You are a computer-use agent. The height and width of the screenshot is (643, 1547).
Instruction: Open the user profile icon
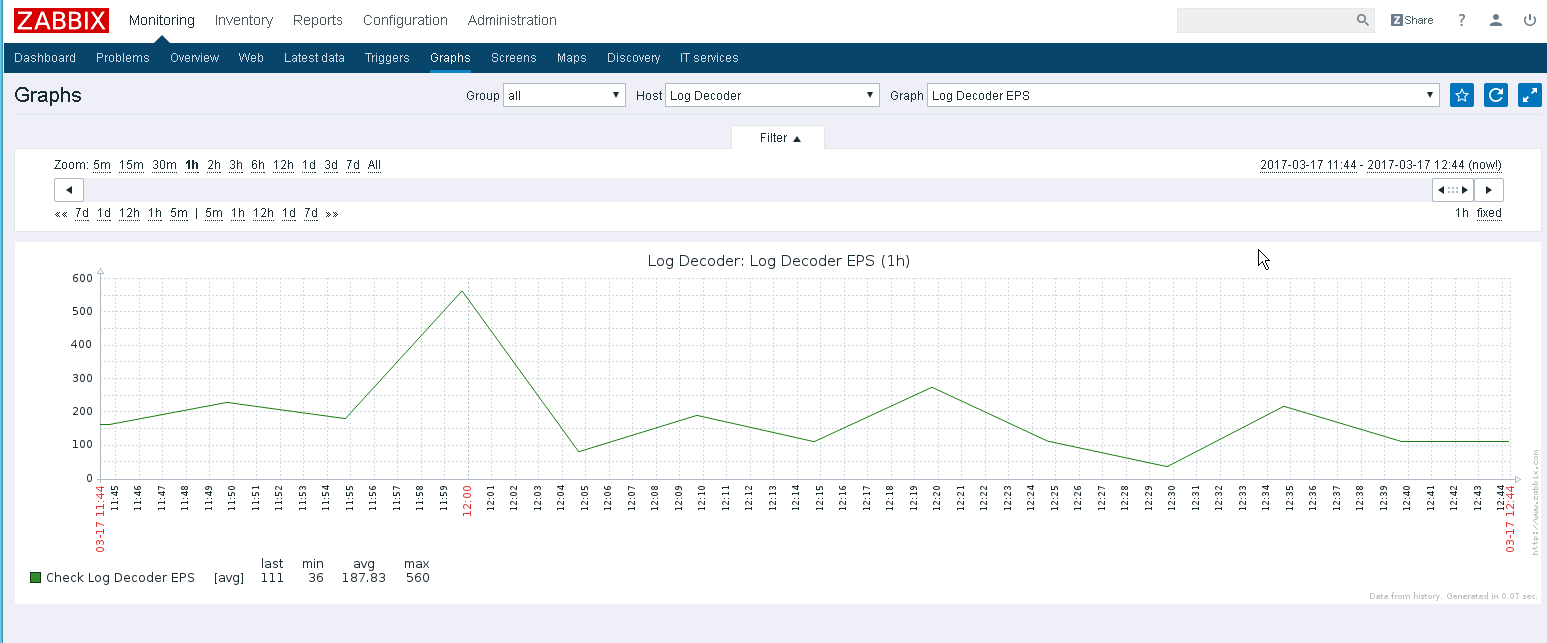pos(1495,20)
